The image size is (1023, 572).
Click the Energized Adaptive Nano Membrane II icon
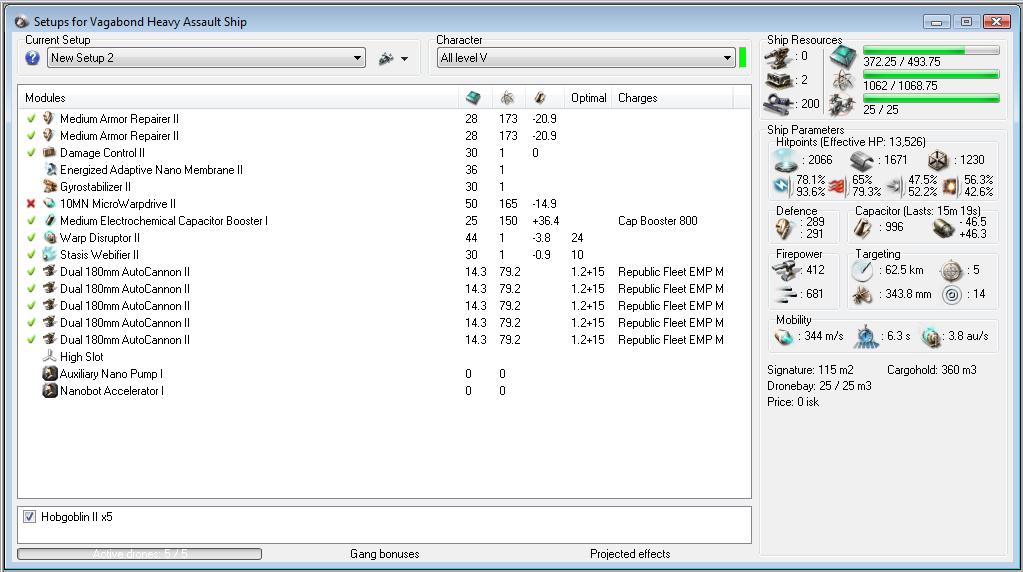point(49,170)
